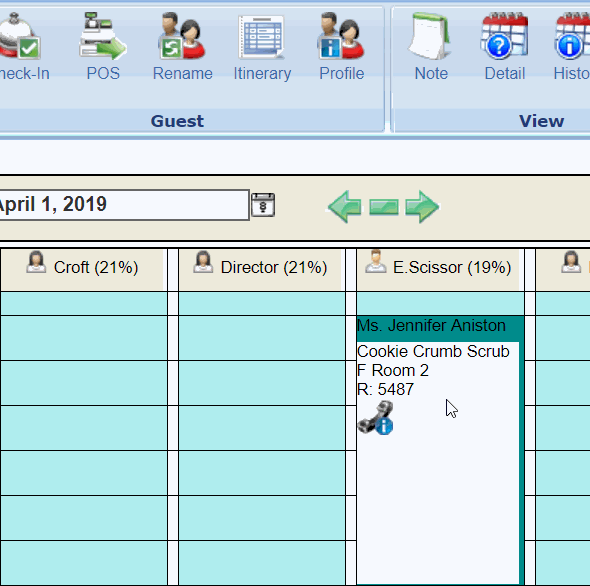Go to next day with right arrow
The height and width of the screenshot is (586, 590).
(422, 207)
